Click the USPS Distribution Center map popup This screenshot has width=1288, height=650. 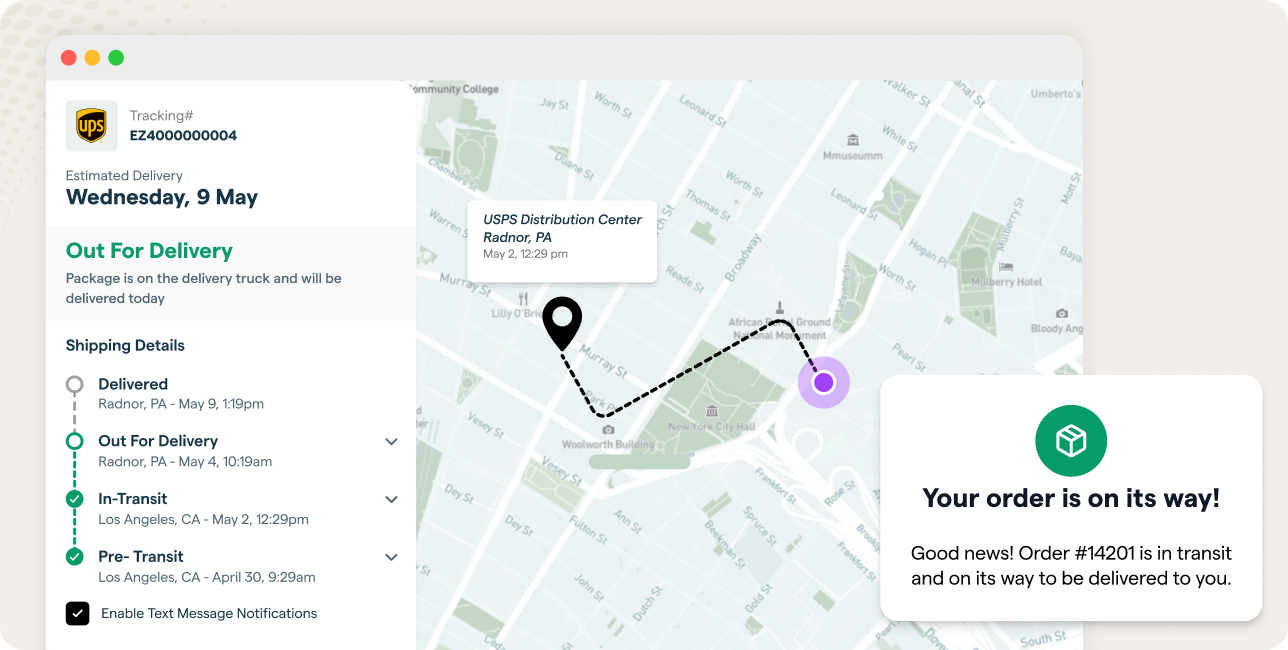[x=562, y=237]
